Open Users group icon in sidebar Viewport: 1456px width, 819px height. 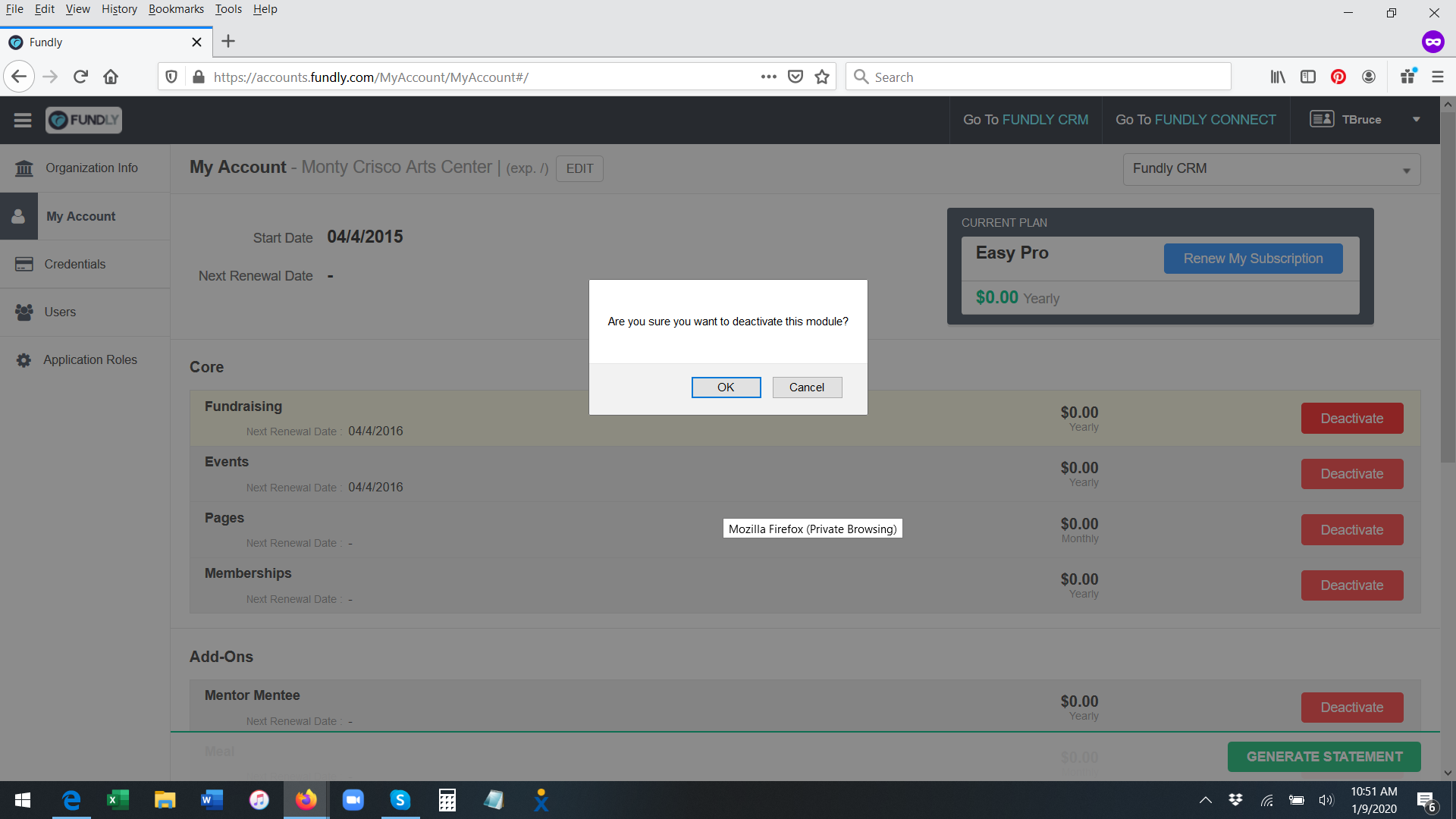pyautogui.click(x=24, y=312)
